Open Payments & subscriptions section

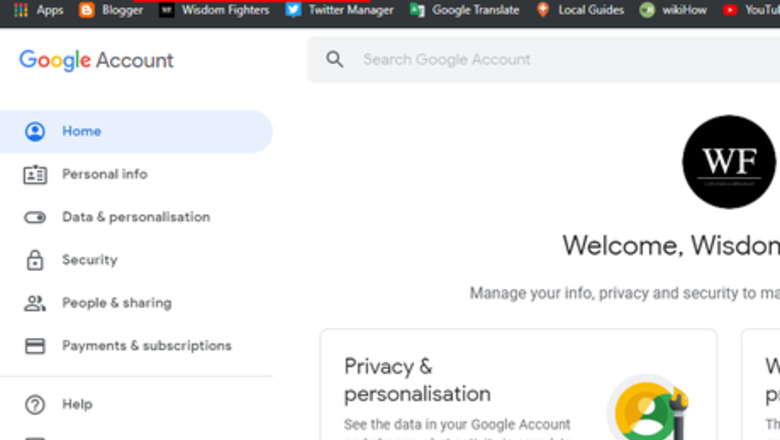pos(136,346)
